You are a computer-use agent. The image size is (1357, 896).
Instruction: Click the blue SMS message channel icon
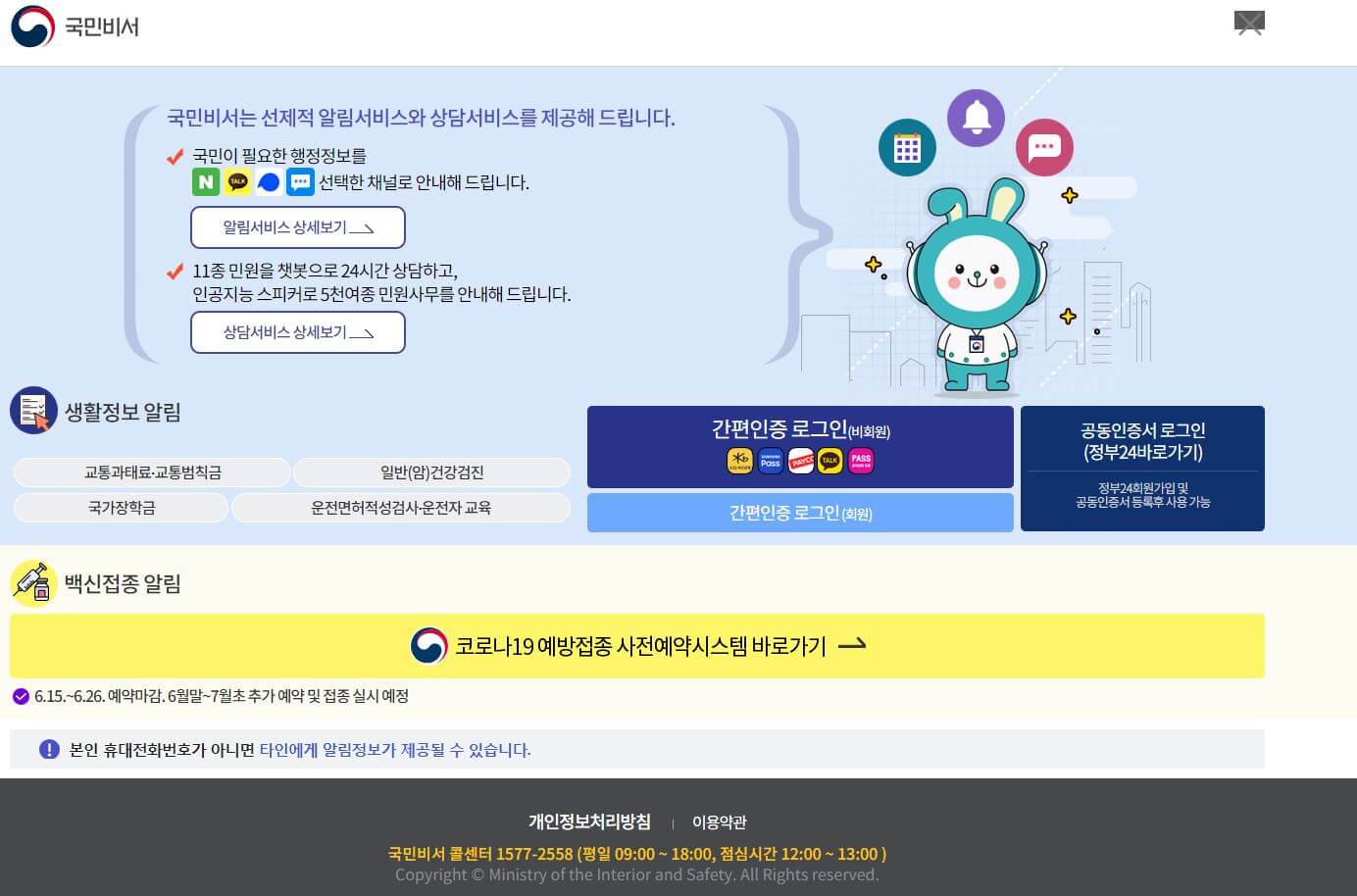pos(300,181)
